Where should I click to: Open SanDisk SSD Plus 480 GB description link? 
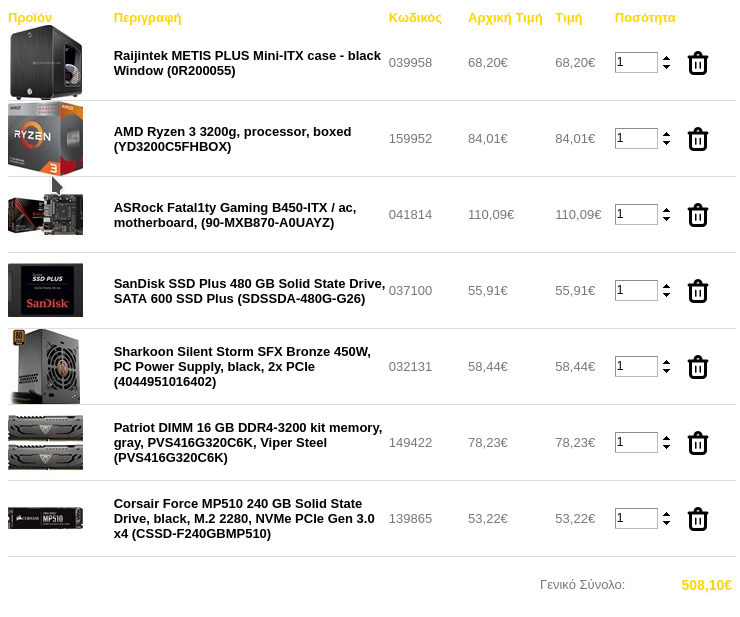[250, 291]
